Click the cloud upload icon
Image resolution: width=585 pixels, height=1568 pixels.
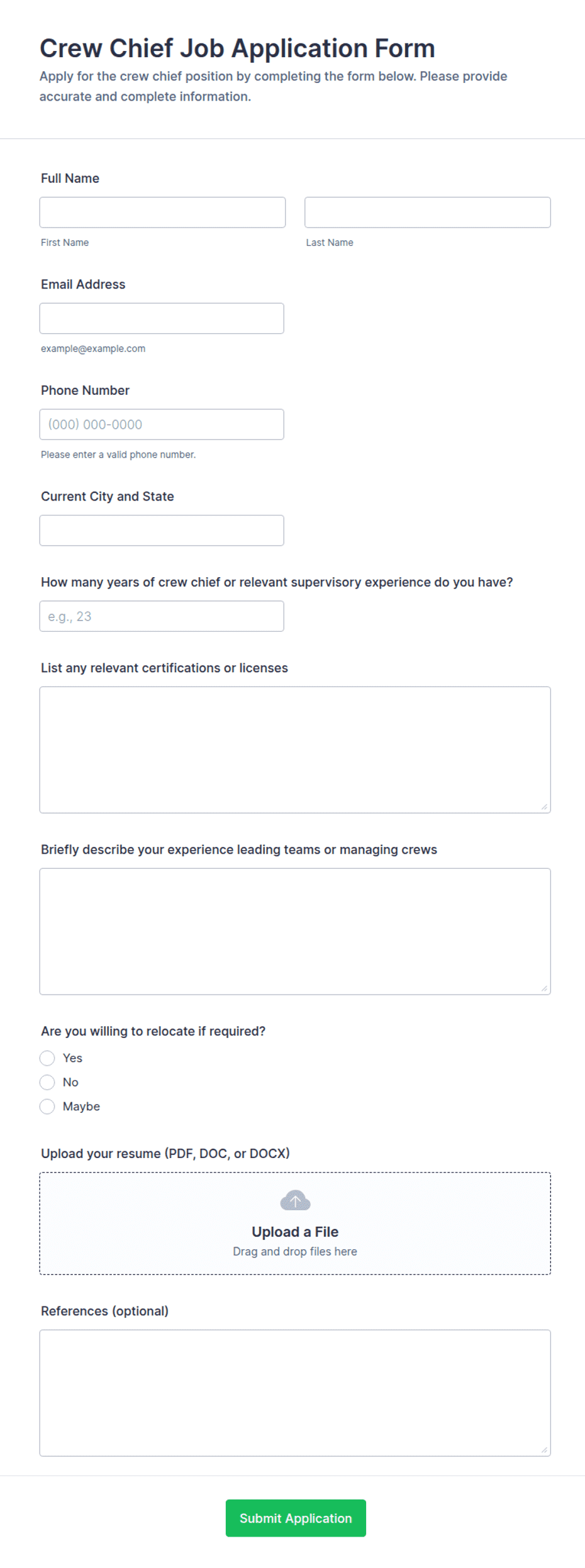point(295,1200)
